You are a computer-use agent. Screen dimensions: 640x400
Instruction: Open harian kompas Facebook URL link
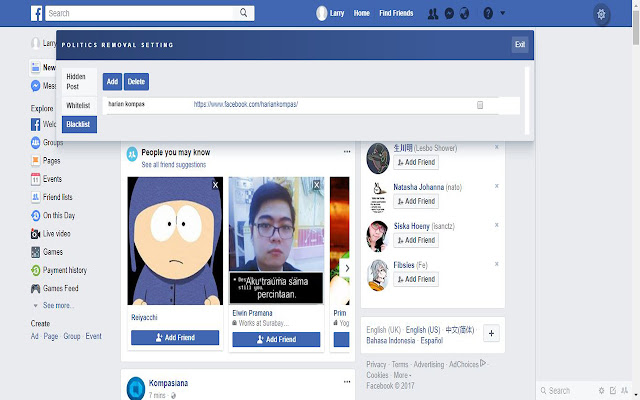[246, 104]
